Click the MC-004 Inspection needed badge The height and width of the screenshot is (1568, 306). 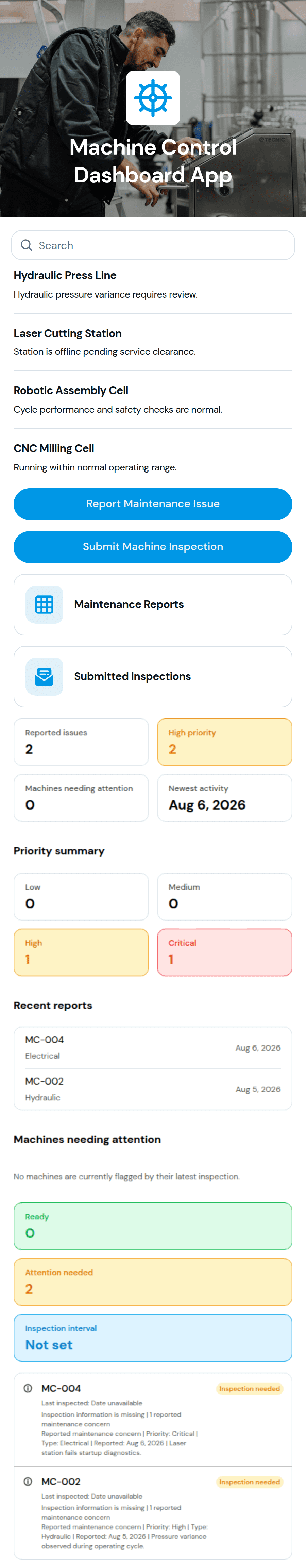click(250, 1389)
